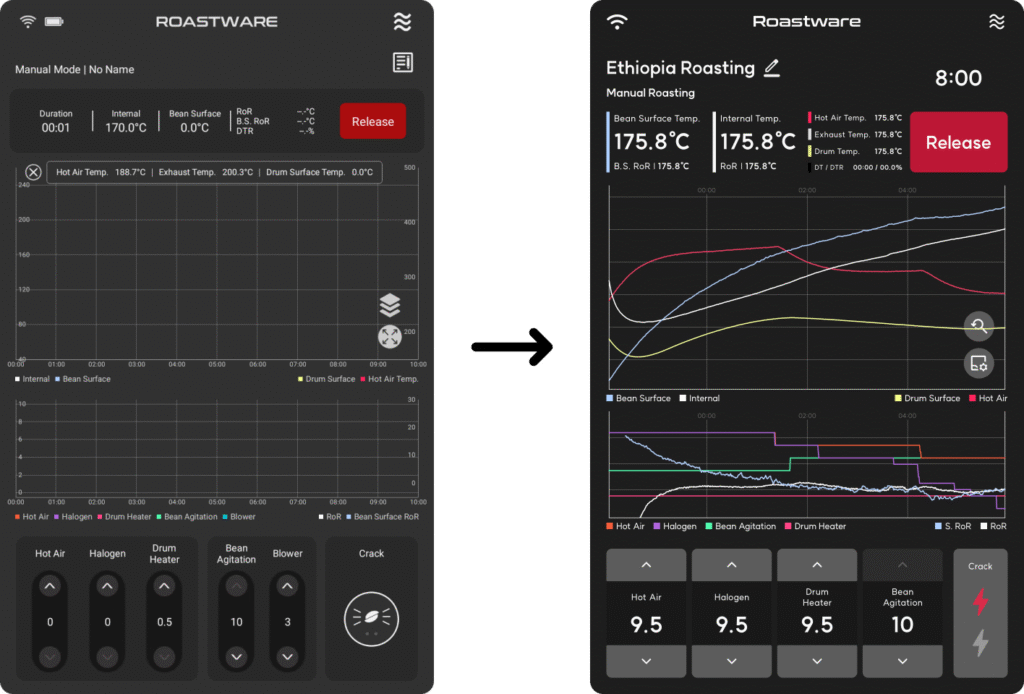Decrease Hot Air with the round down arrow

pyautogui.click(x=50, y=657)
